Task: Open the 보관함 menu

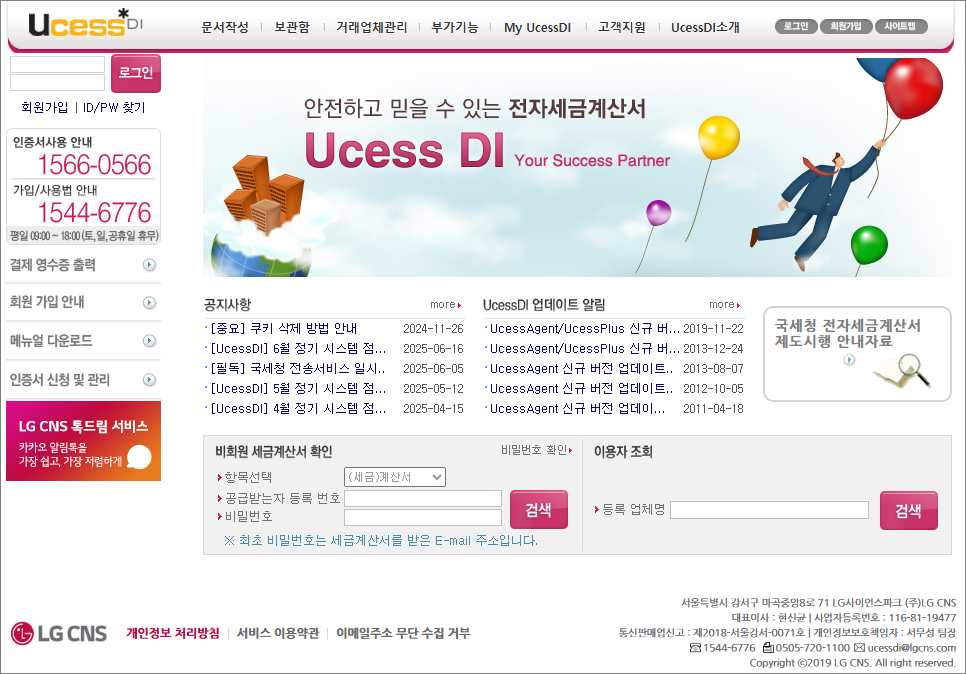Action: (292, 27)
